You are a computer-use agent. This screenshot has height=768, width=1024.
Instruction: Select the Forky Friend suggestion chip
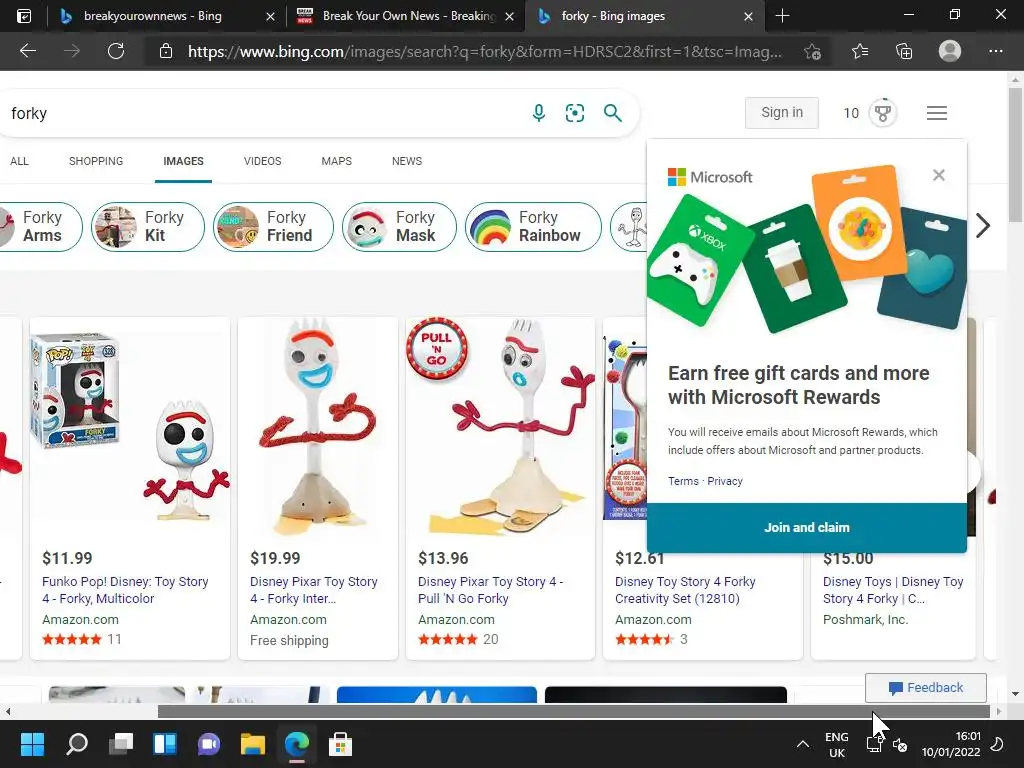tap(273, 227)
